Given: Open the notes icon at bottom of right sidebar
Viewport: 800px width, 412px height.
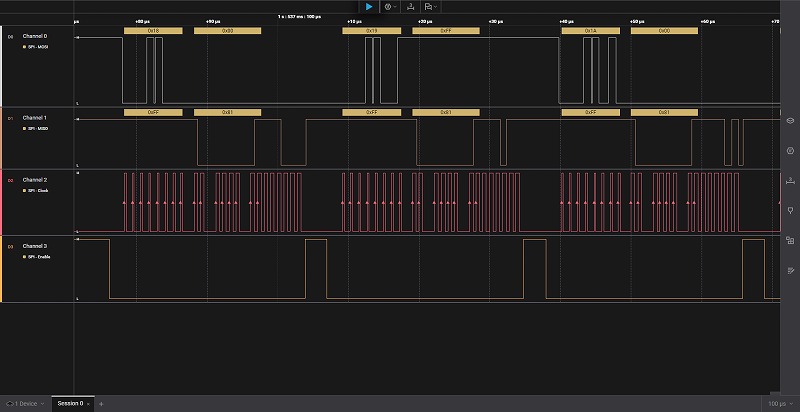Looking at the screenshot, I should point(790,270).
